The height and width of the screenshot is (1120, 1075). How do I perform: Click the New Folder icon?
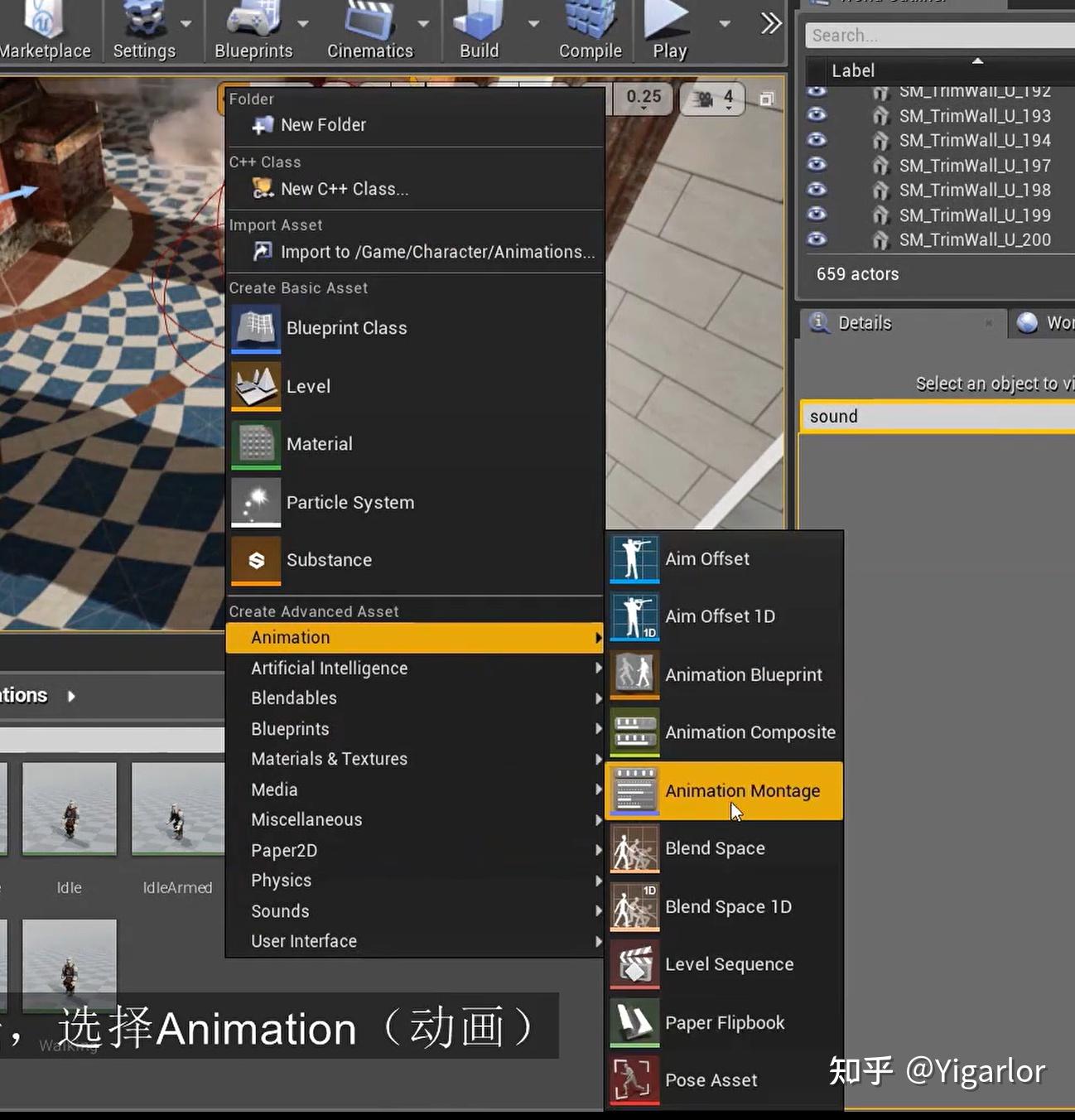[x=263, y=125]
